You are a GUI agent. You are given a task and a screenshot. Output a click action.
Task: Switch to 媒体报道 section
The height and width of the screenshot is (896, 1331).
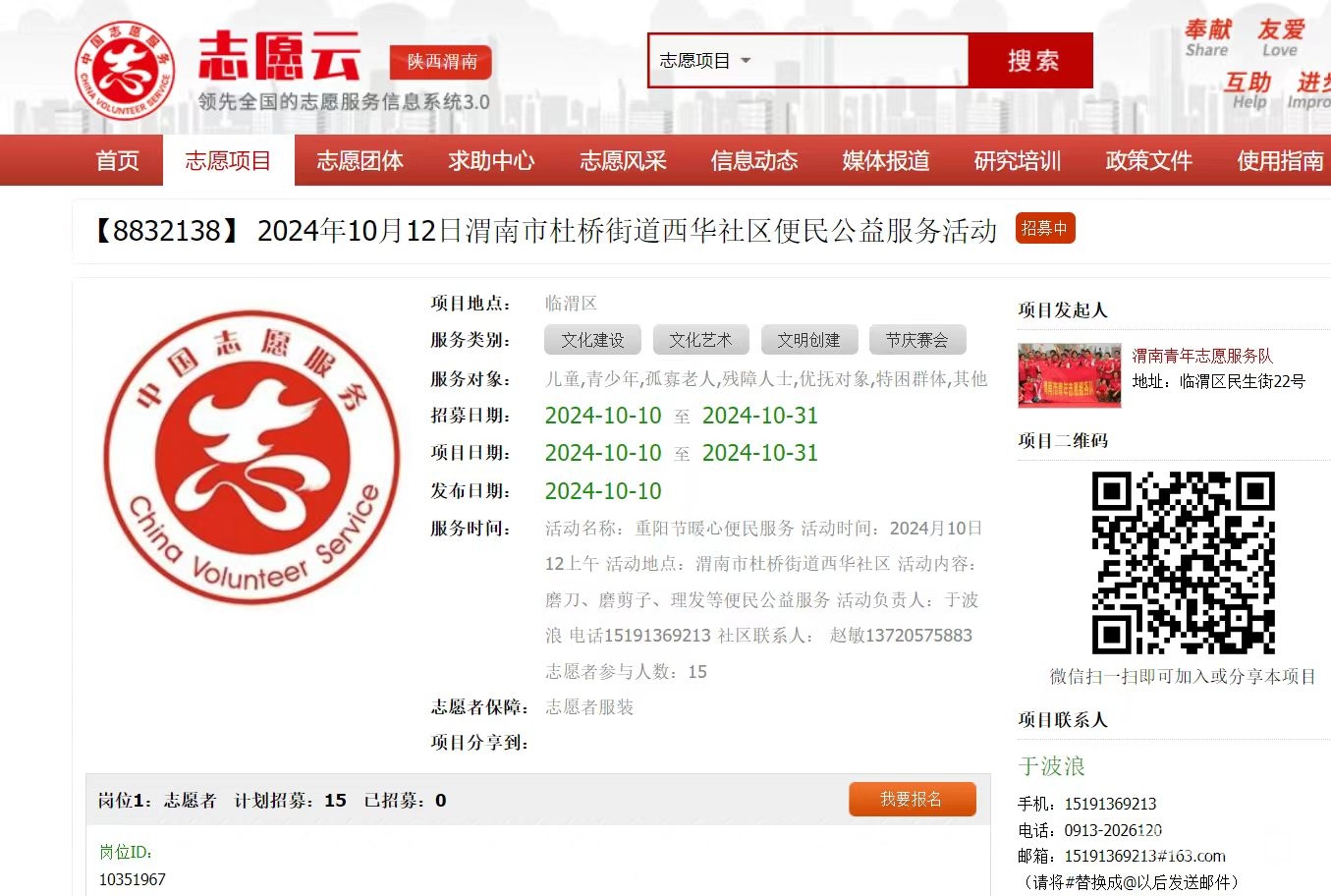[886, 161]
